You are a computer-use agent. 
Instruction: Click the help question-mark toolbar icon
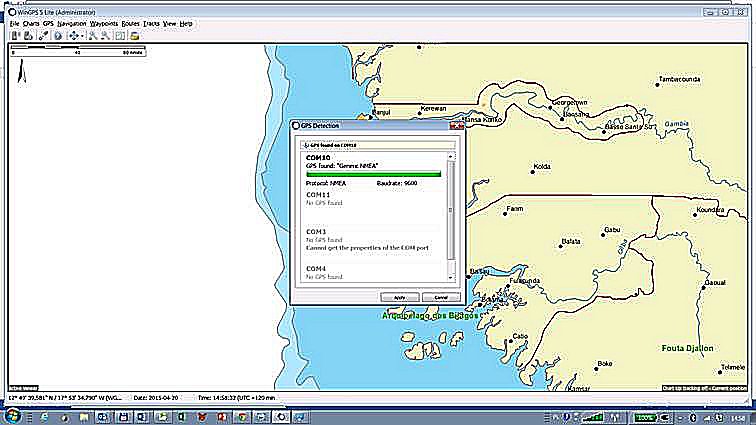pos(58,35)
